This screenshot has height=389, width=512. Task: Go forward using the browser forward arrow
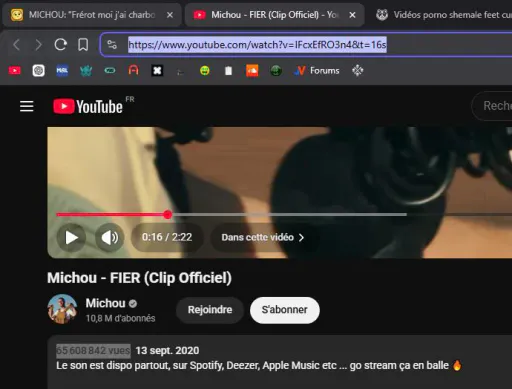(39, 44)
